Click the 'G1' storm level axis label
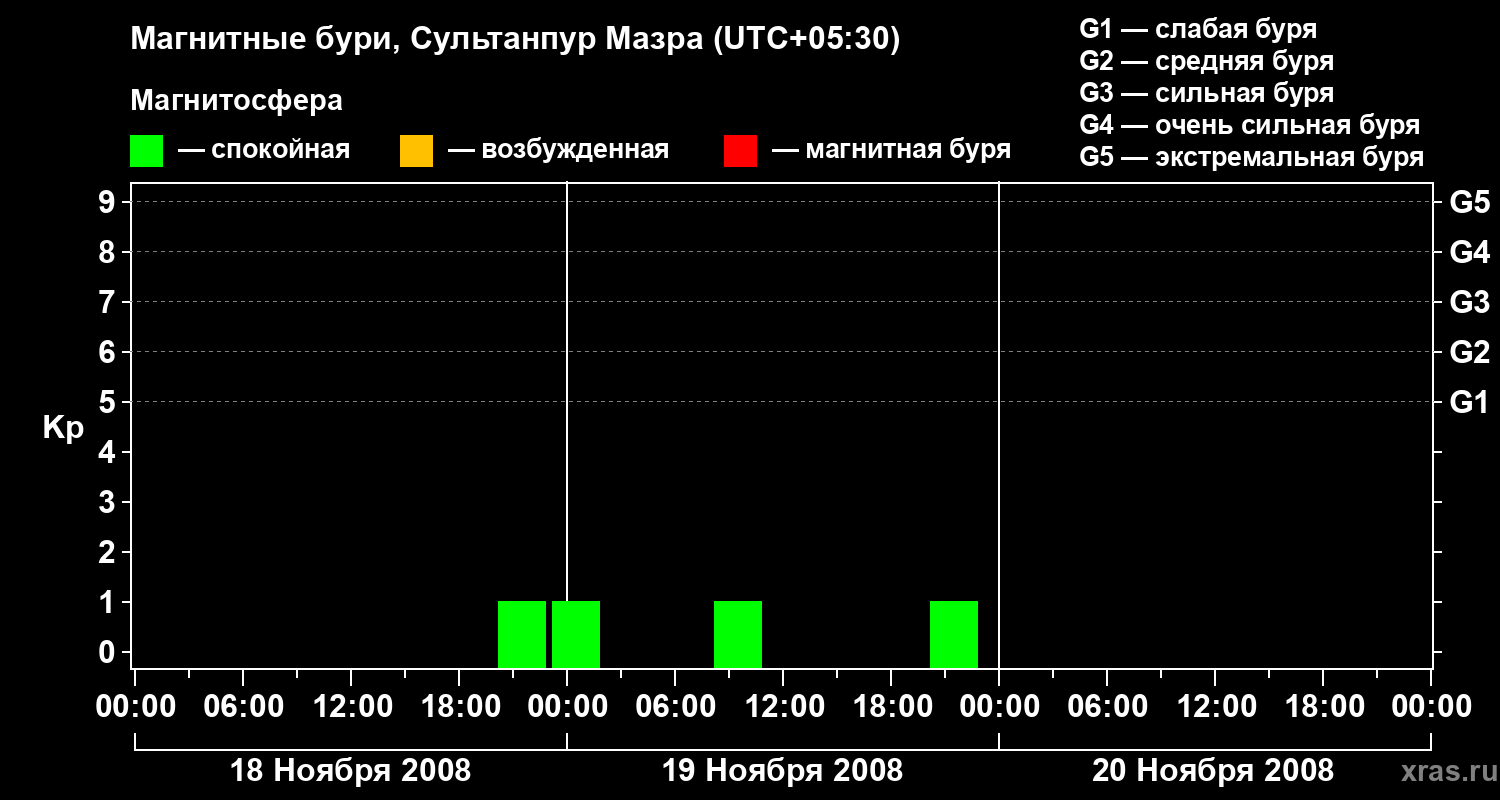Viewport: 1500px width, 800px height. [x=1469, y=402]
